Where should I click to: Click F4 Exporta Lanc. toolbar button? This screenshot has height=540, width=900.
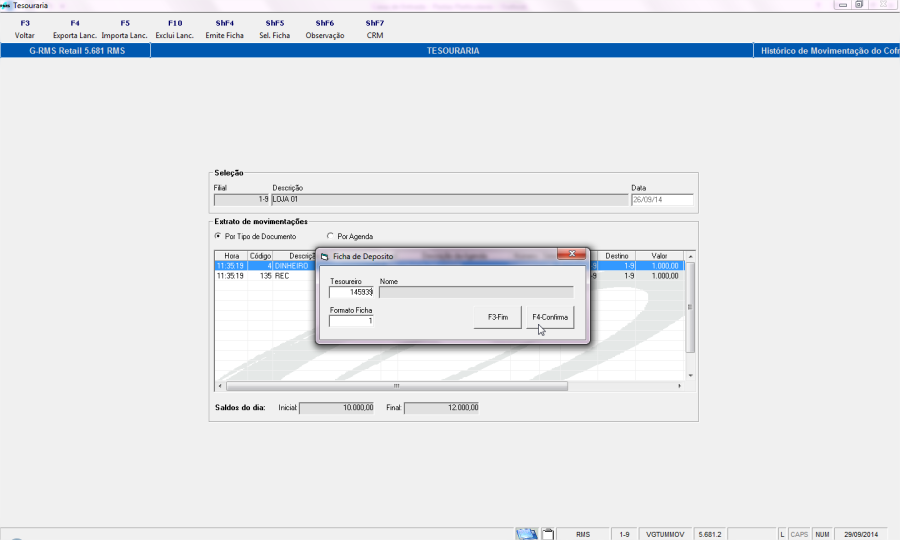(x=75, y=29)
